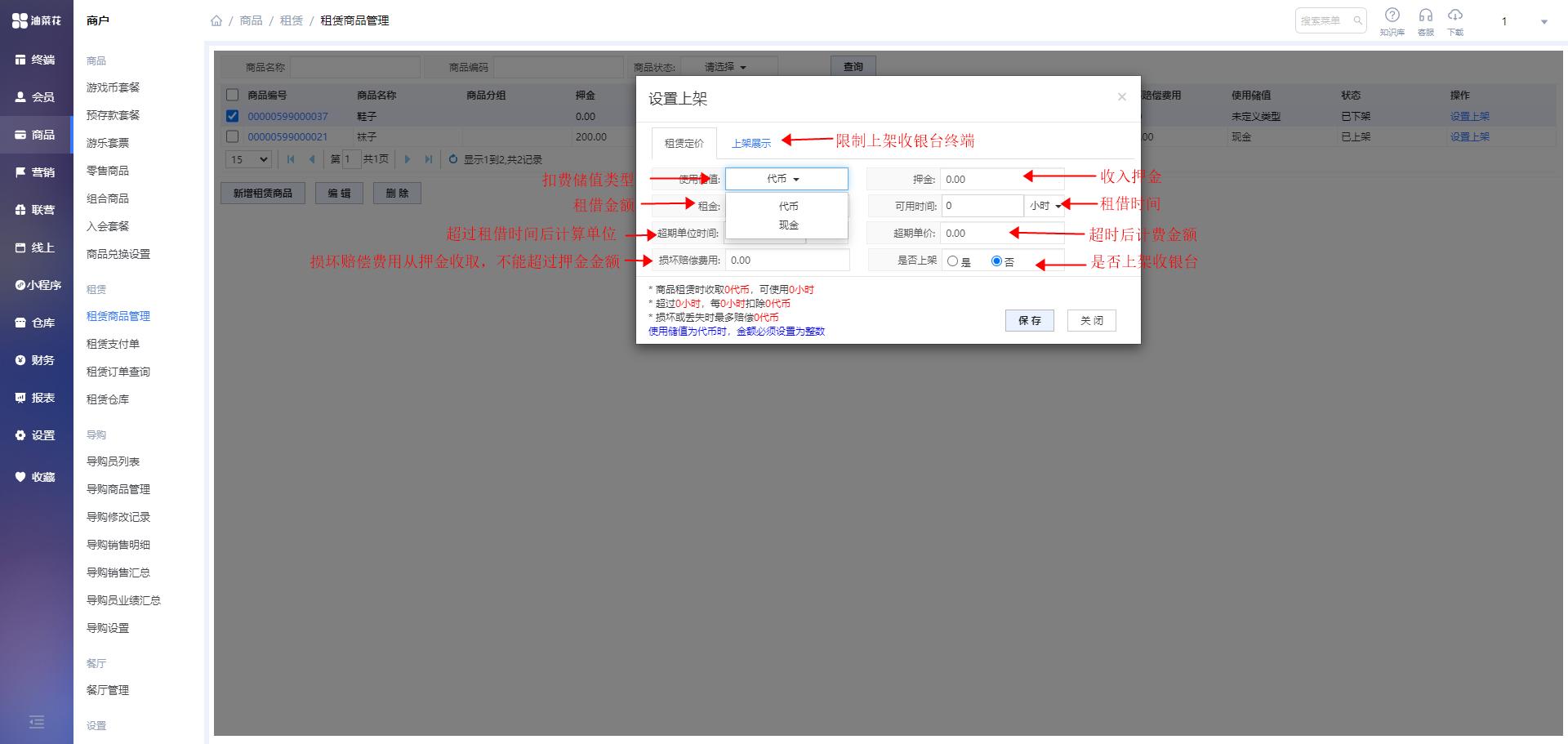This screenshot has width=1568, height=744.
Task: Select 否 radio for 是否上架
Action: (996, 261)
